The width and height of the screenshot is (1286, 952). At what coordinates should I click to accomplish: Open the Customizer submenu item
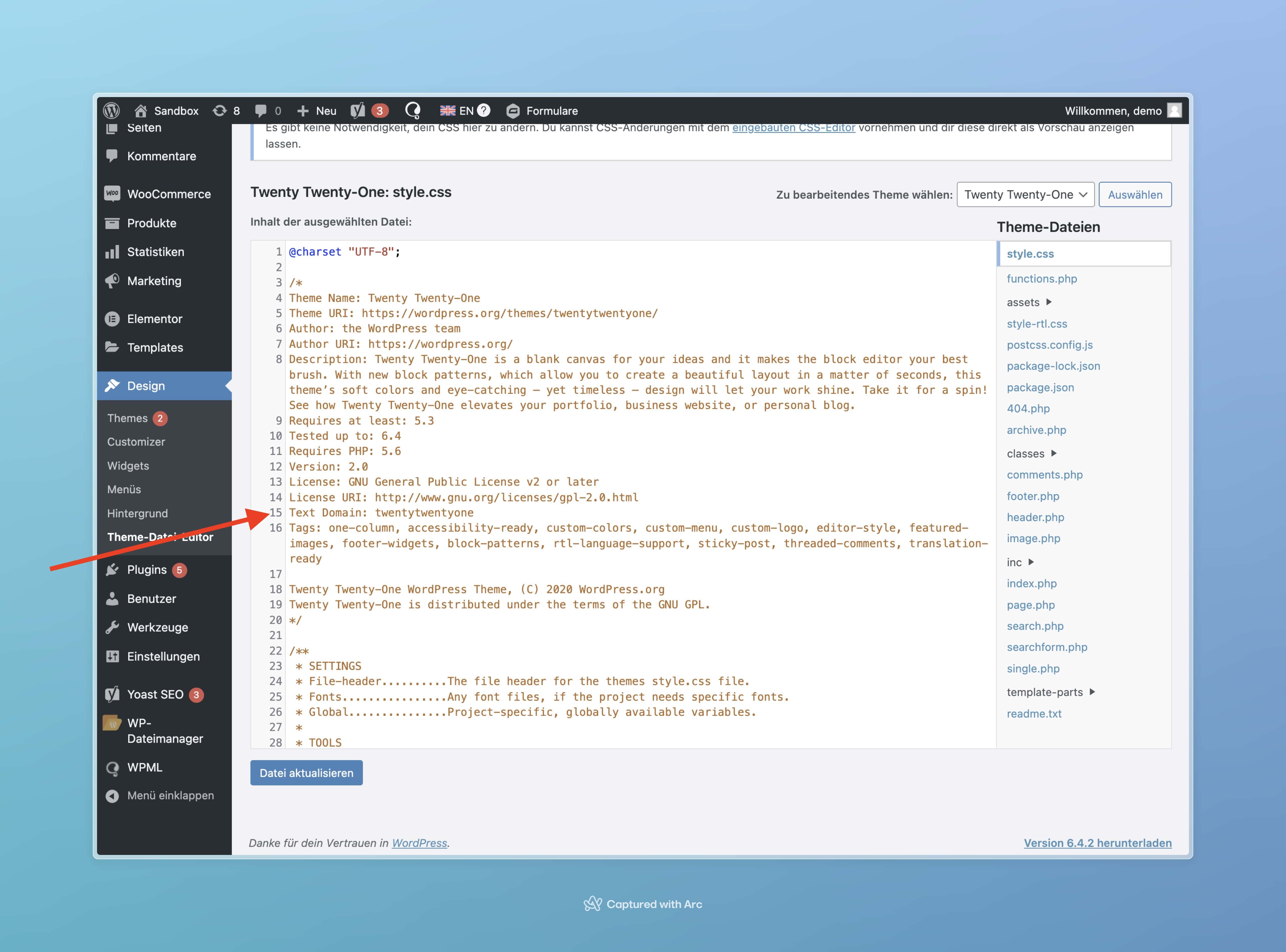[136, 441]
